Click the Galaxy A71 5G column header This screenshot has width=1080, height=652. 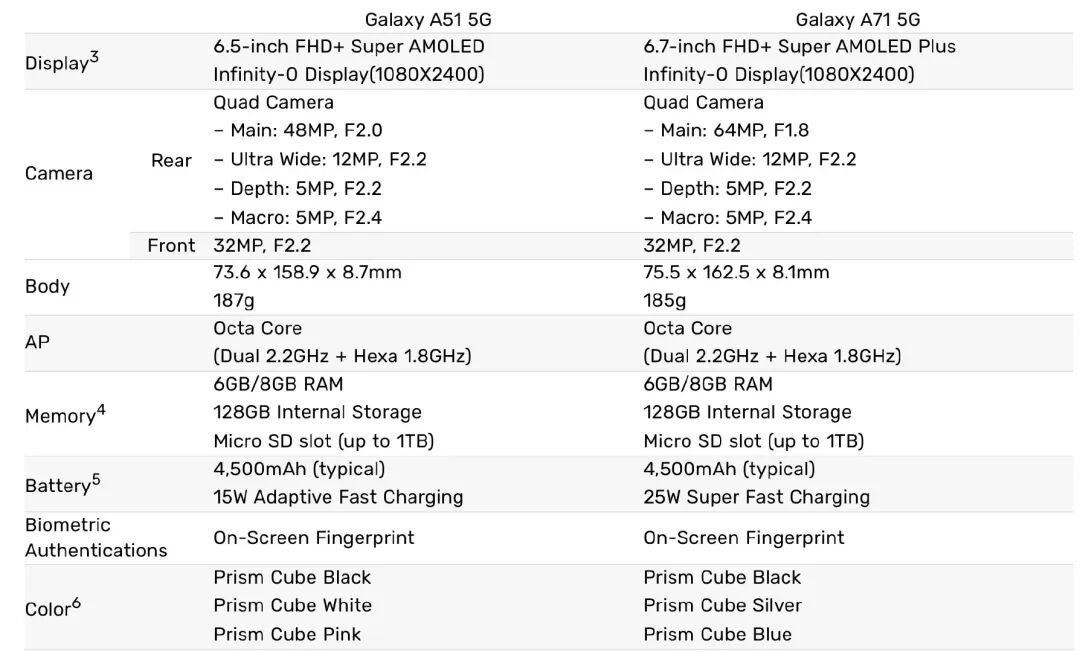pos(858,19)
